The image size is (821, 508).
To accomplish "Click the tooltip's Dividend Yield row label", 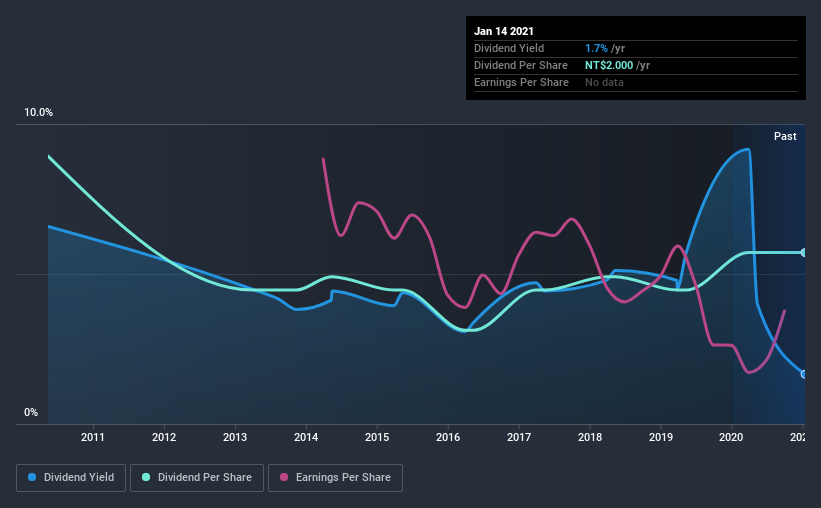I will 509,48.
